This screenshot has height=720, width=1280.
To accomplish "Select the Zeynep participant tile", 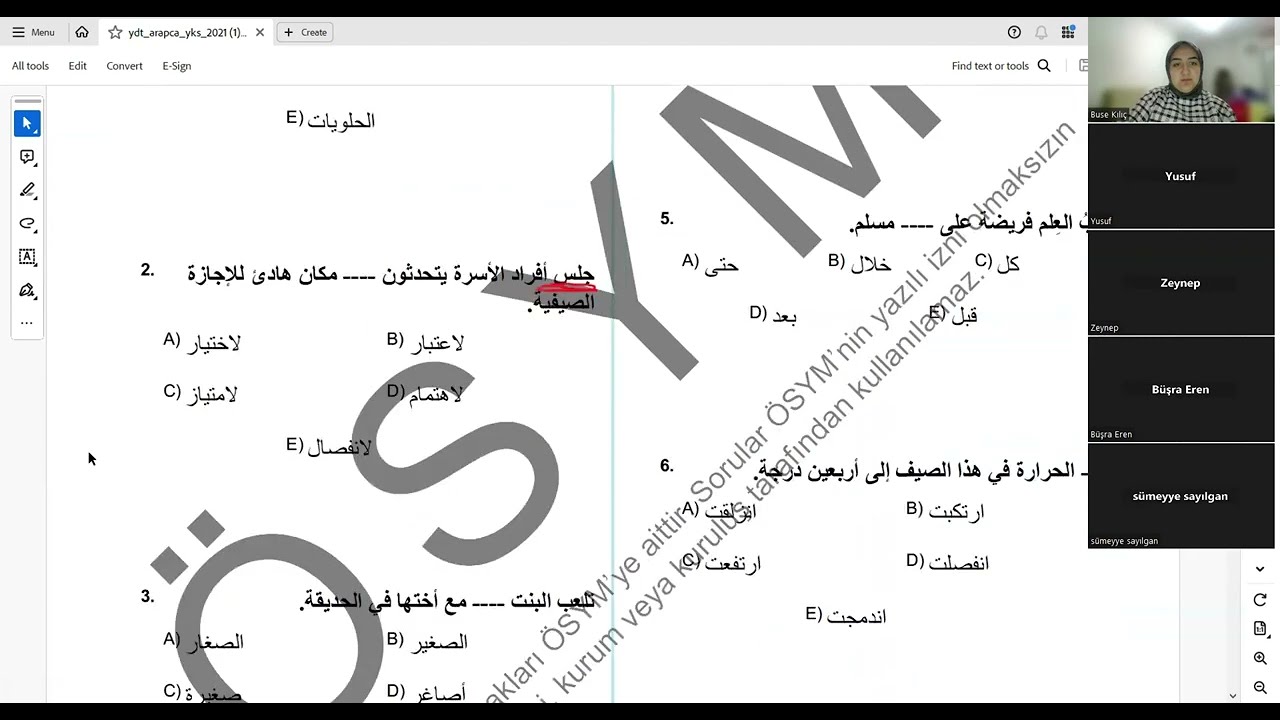I will click(1181, 283).
